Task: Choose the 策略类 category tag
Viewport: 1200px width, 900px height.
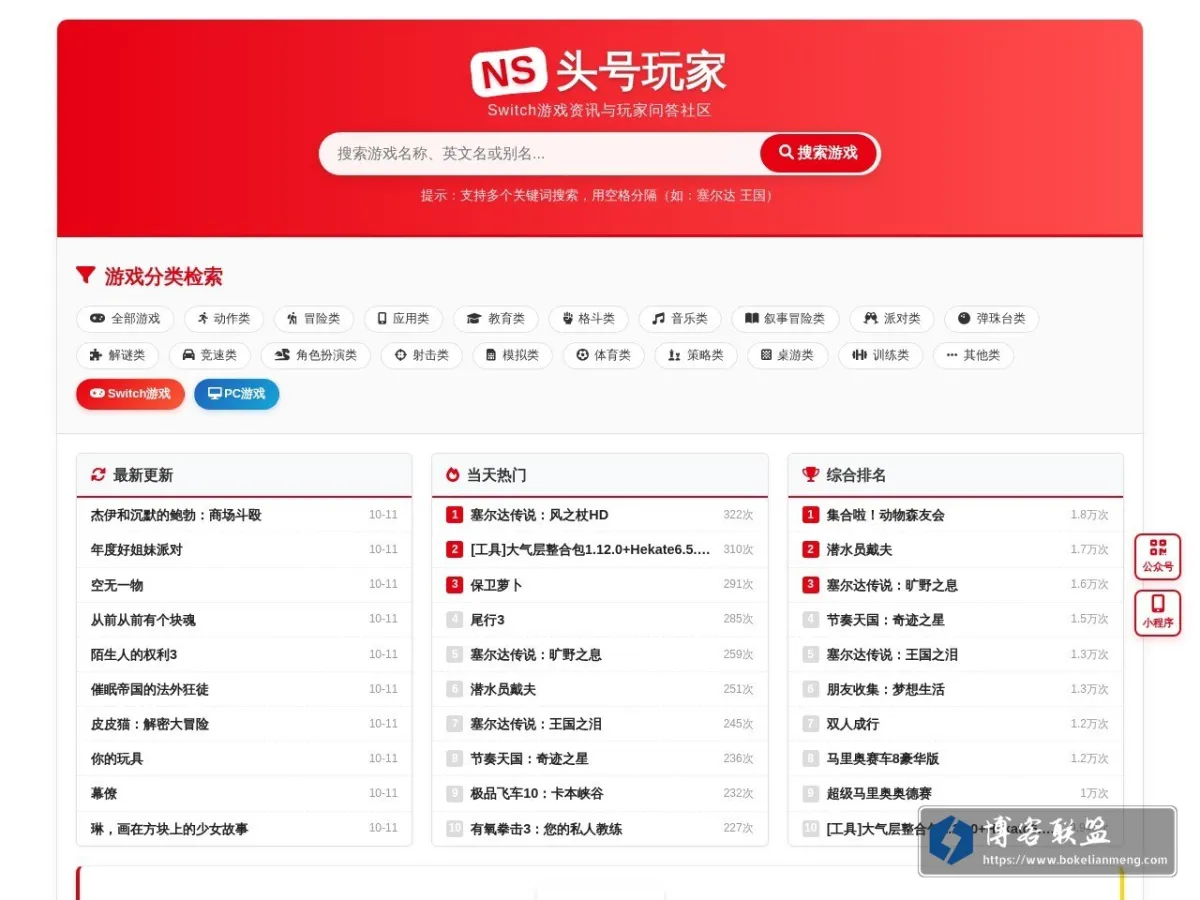Action: click(x=695, y=355)
